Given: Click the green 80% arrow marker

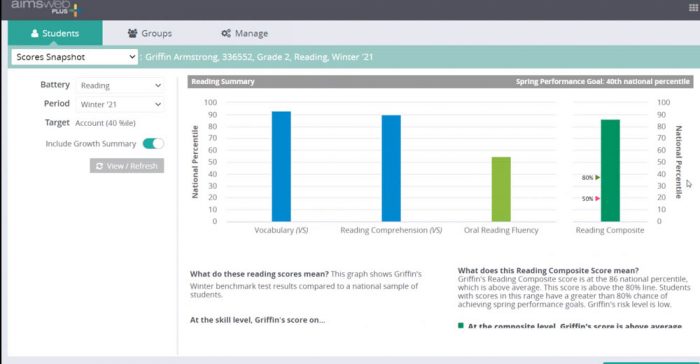Looking at the screenshot, I should coord(598,177).
